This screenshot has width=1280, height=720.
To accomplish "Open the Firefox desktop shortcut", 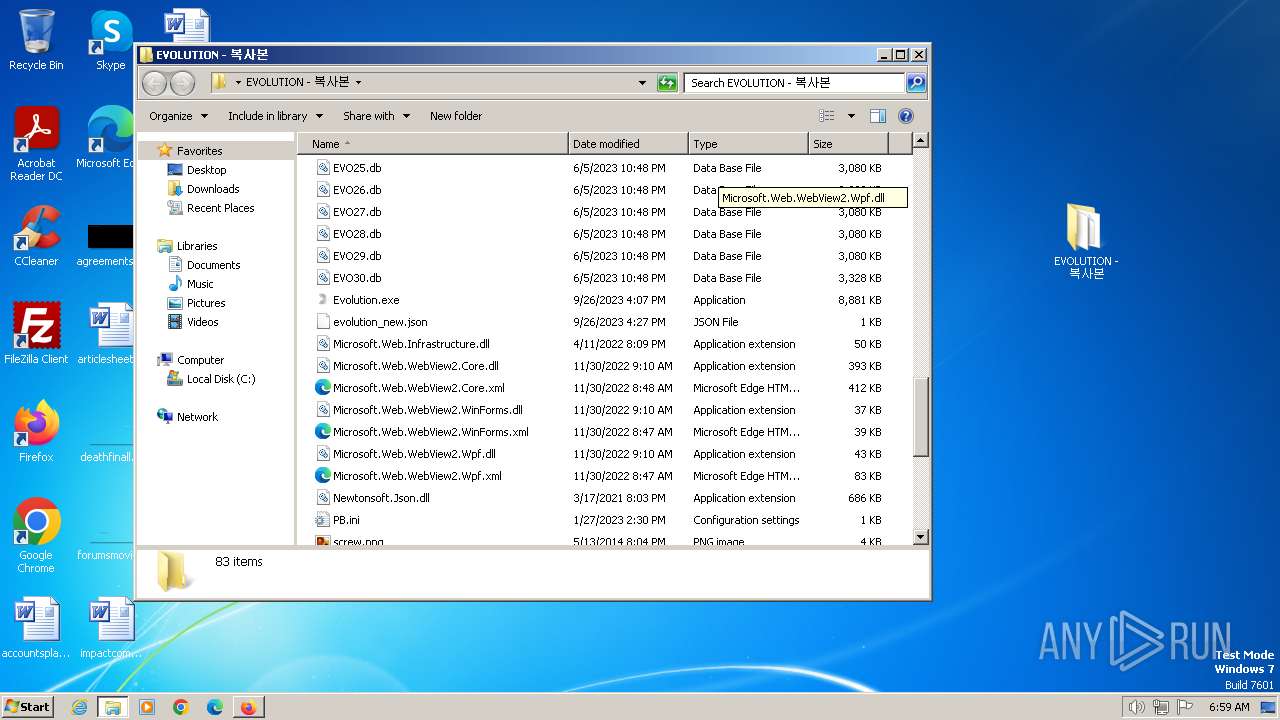I will tap(36, 432).
